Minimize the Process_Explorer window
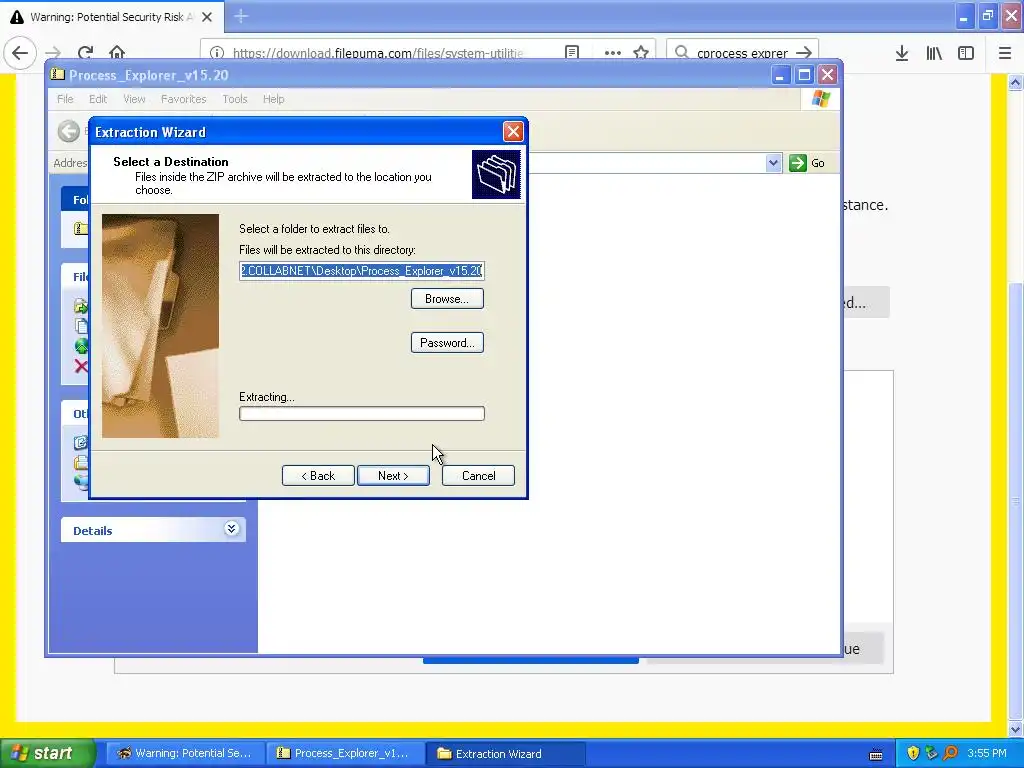Image resolution: width=1024 pixels, height=768 pixels. [x=780, y=75]
